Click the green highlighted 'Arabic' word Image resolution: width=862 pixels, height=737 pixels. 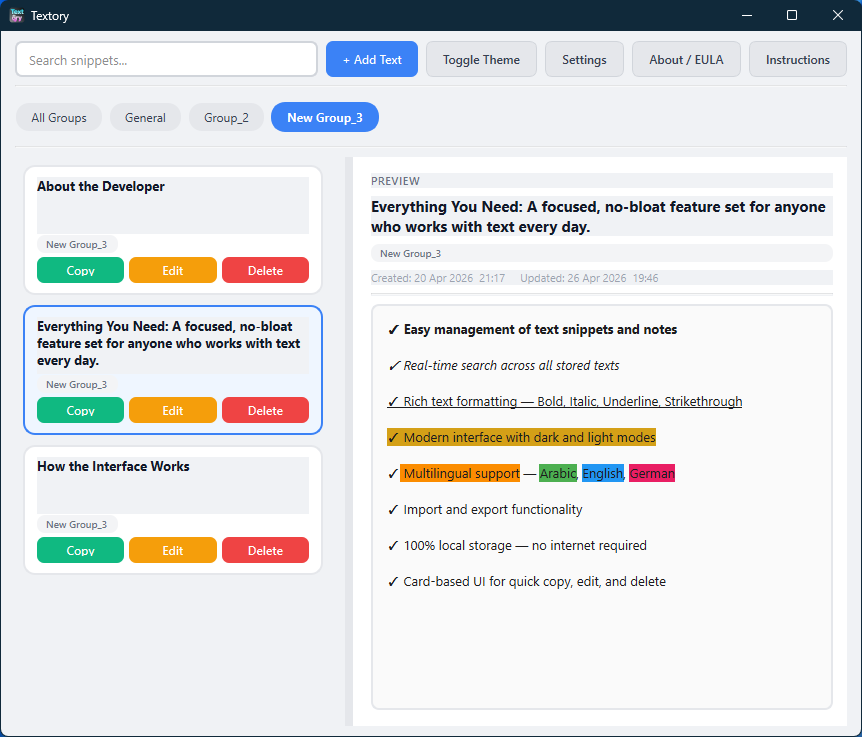click(557, 473)
